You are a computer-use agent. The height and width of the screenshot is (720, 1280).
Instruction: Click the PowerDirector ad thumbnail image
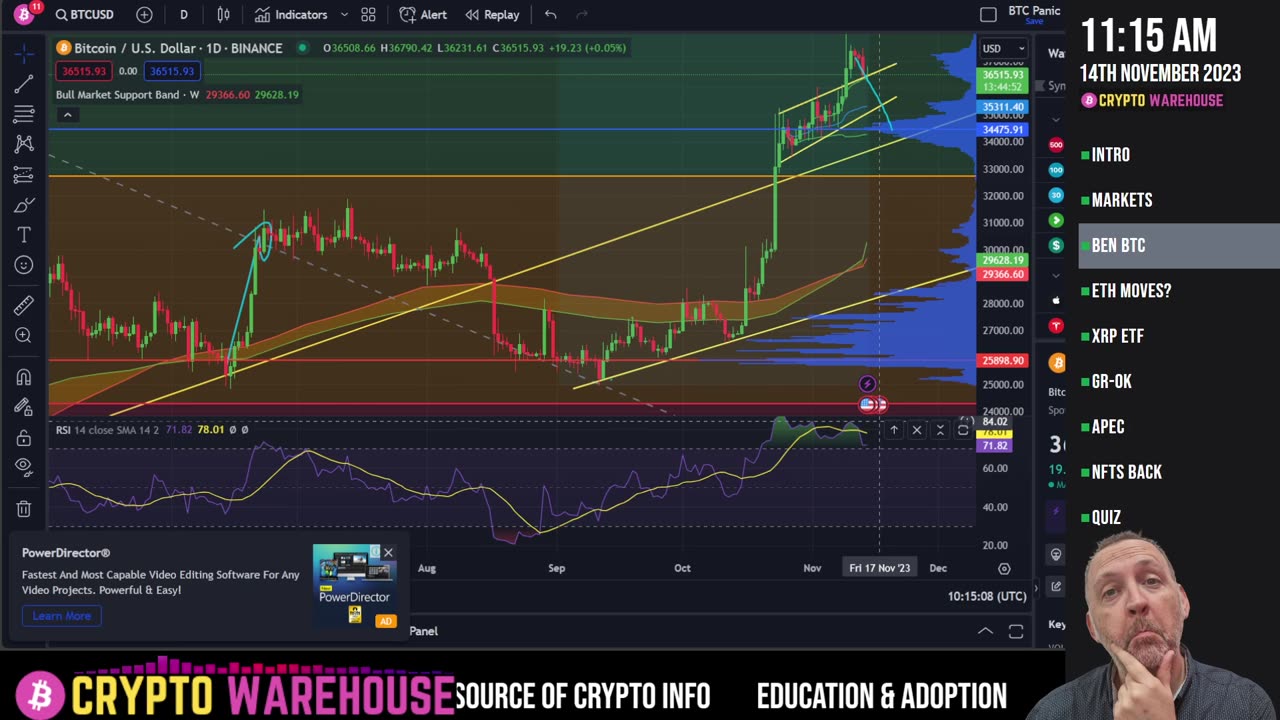coord(354,586)
